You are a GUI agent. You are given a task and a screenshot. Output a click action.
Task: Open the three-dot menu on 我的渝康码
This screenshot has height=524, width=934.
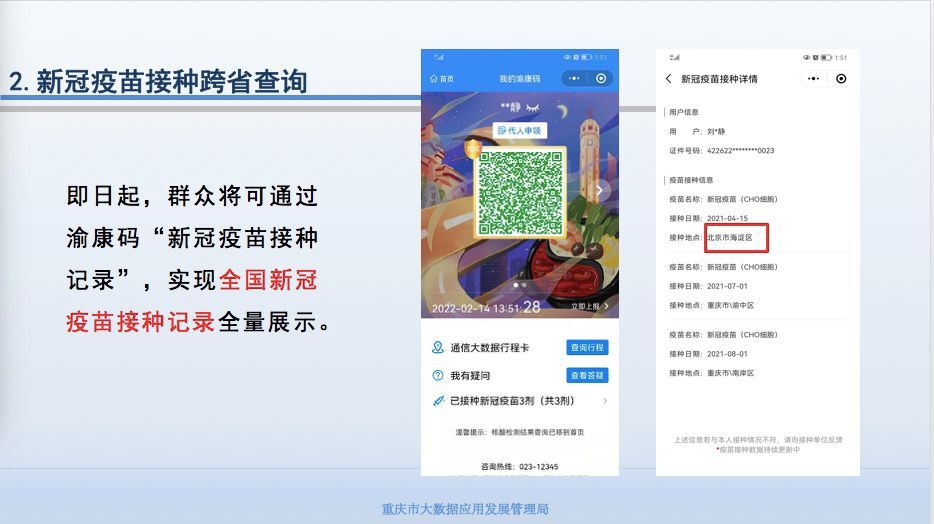click(x=573, y=78)
